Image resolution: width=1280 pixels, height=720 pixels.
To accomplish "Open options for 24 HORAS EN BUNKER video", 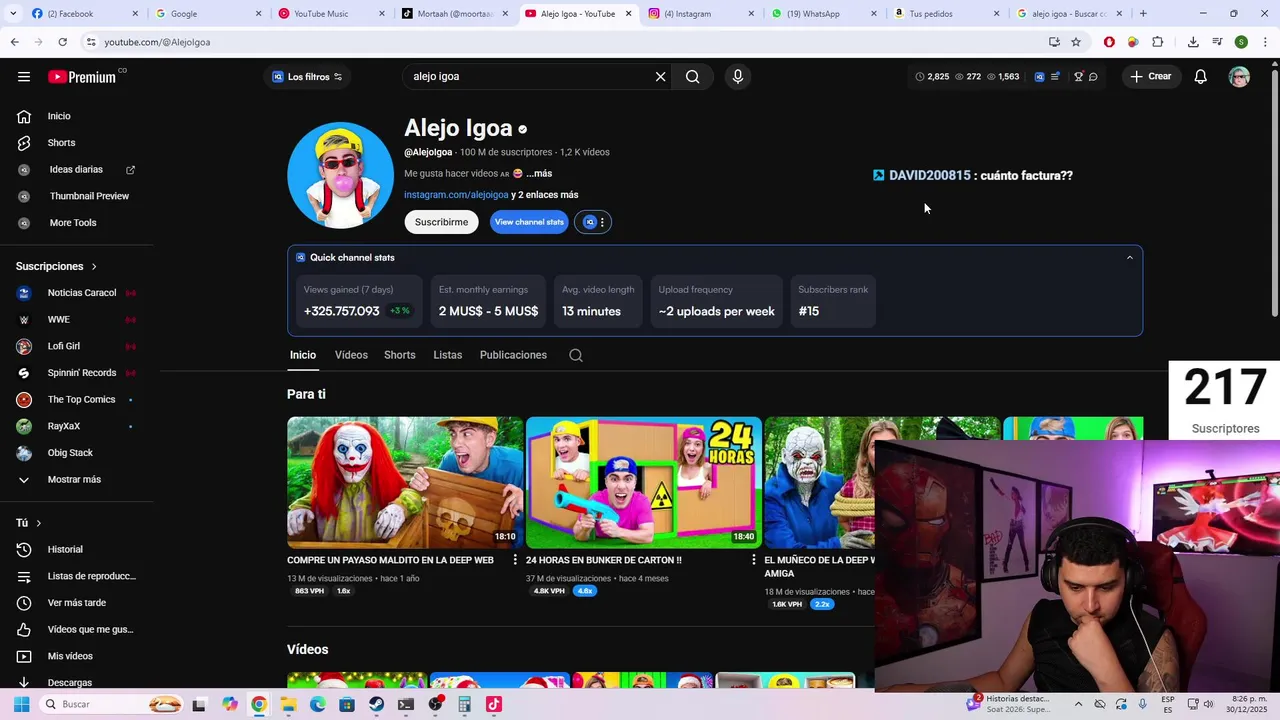I will tap(754, 560).
